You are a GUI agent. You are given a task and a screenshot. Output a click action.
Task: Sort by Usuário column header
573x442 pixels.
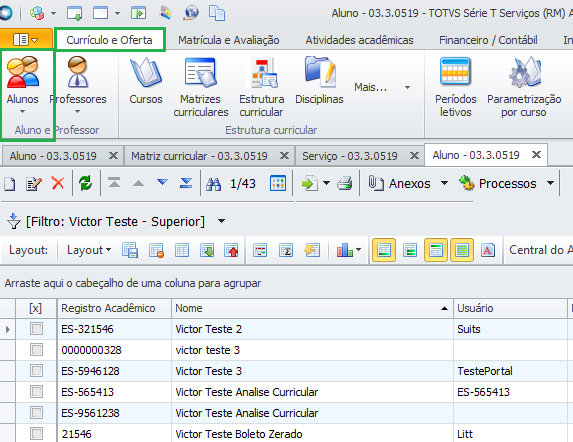pyautogui.click(x=511, y=308)
